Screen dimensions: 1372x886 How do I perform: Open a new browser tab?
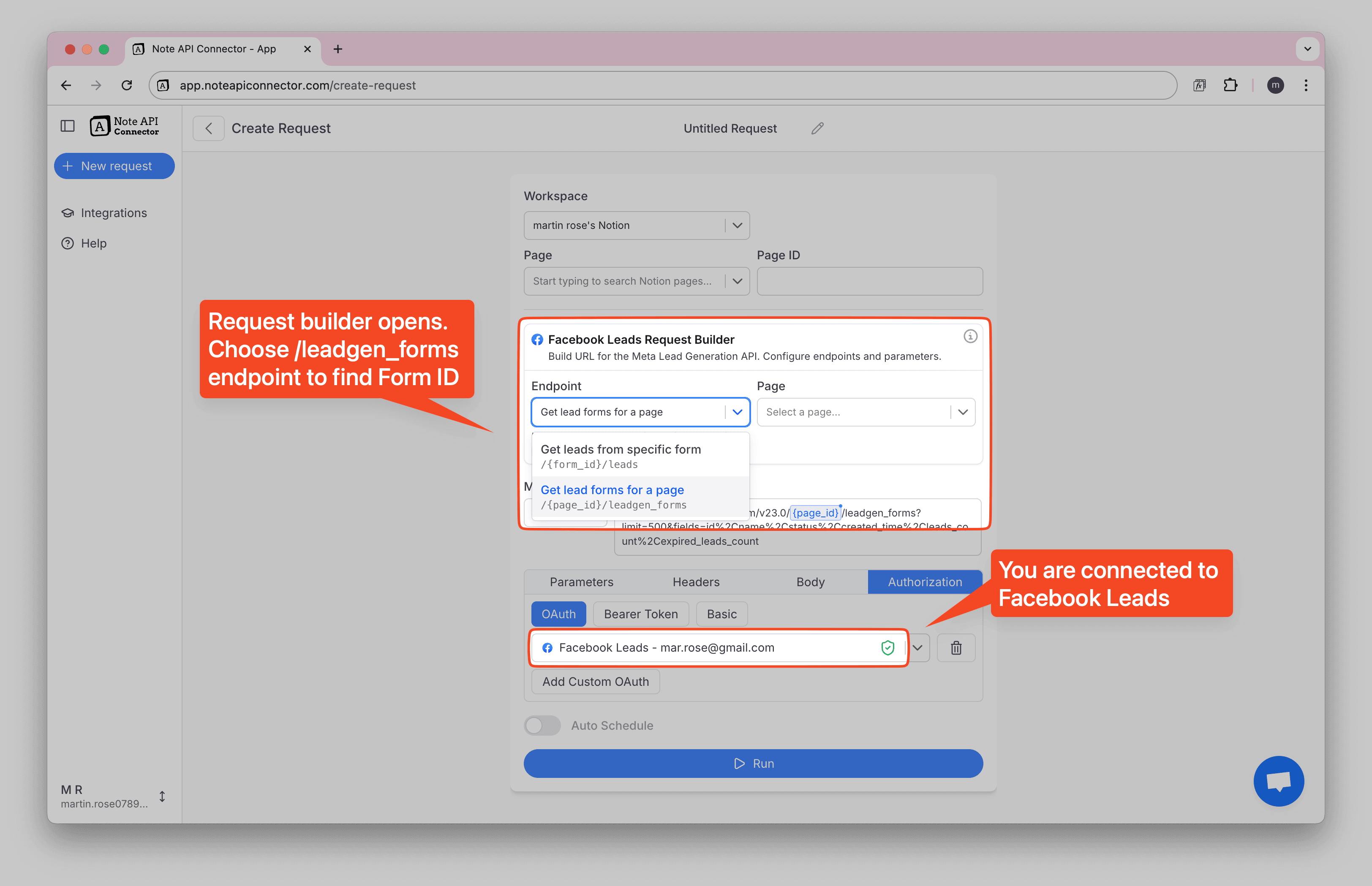[338, 49]
